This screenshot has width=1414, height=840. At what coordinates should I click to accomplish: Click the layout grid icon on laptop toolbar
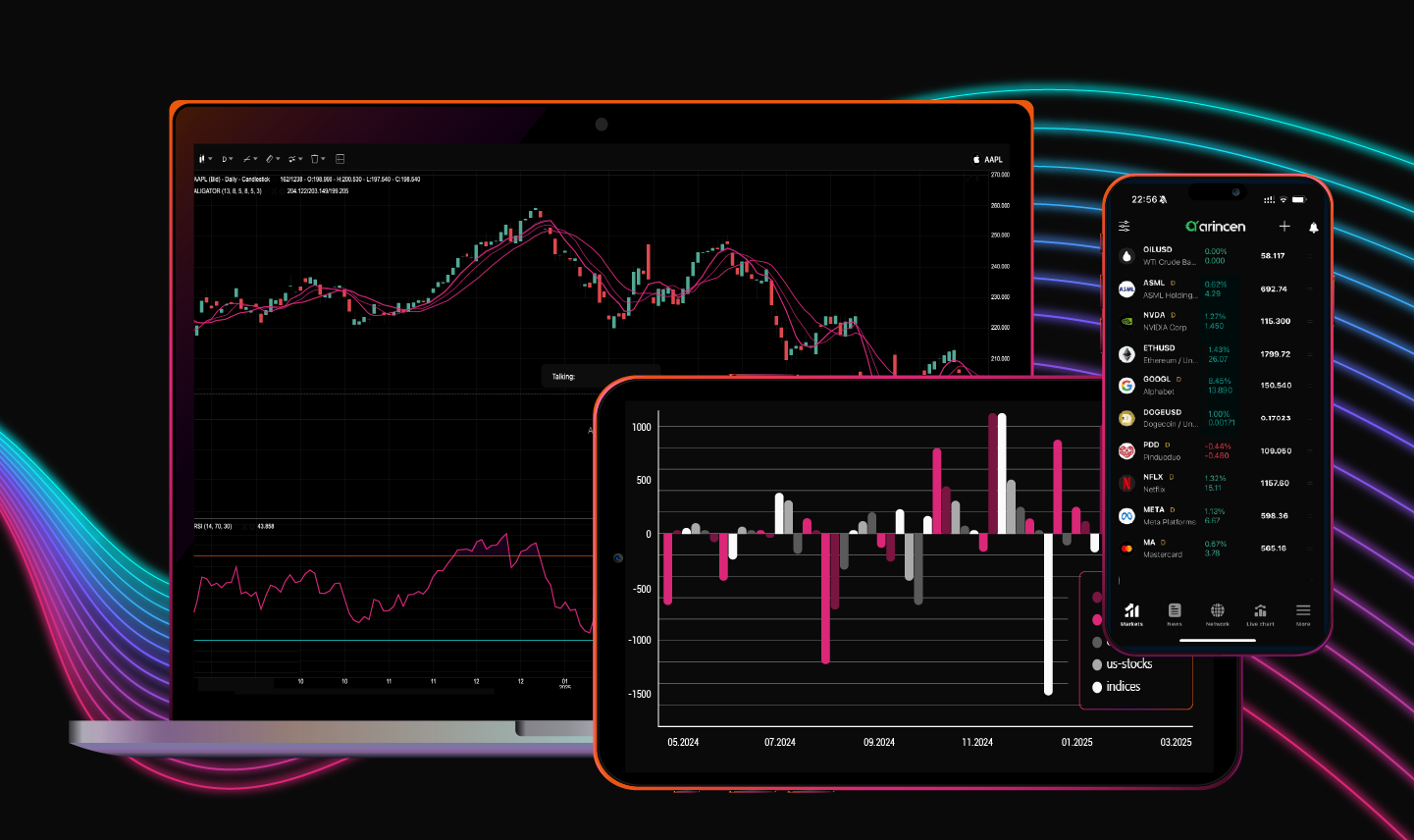tap(340, 159)
